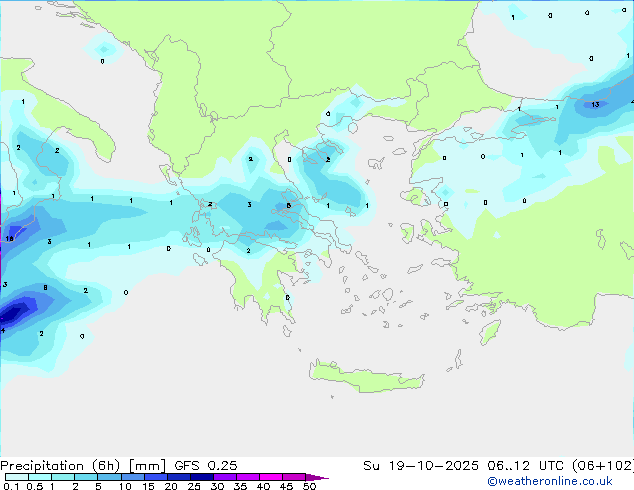
Task: Click the '40' legend scale label
Action: [263, 486]
